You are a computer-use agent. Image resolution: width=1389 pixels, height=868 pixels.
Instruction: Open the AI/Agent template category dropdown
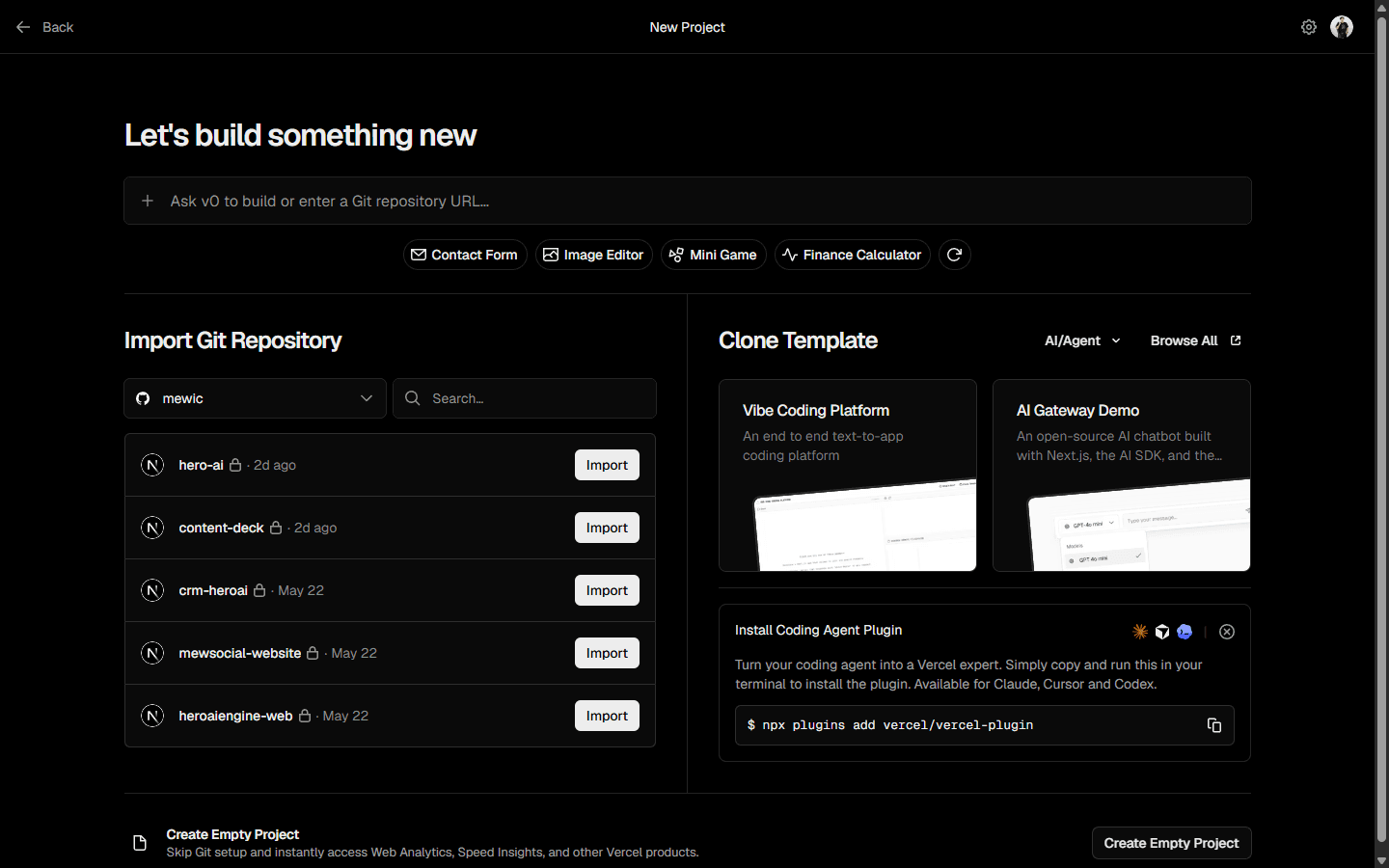click(x=1082, y=340)
